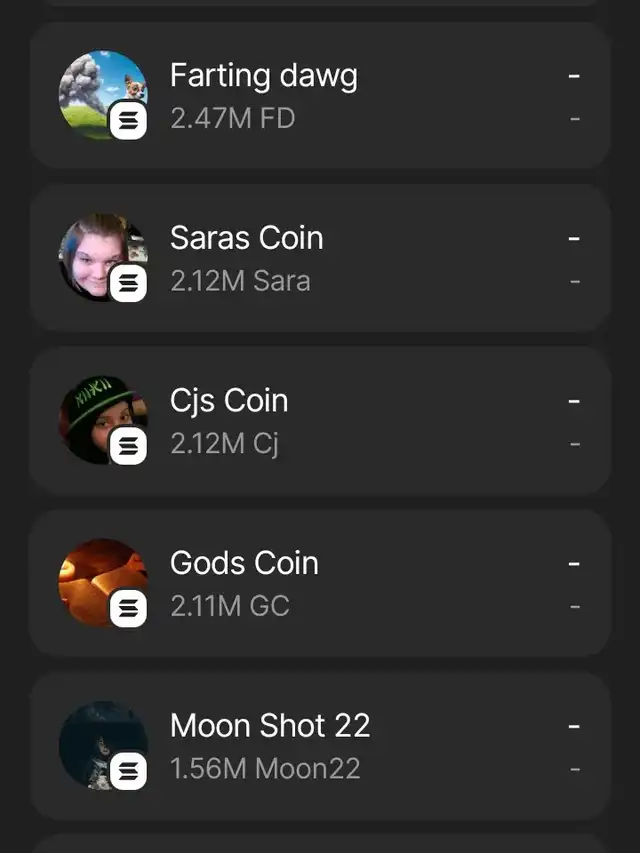640x853 pixels.
Task: Open the Cjs Coin token name
Action: [x=229, y=400]
